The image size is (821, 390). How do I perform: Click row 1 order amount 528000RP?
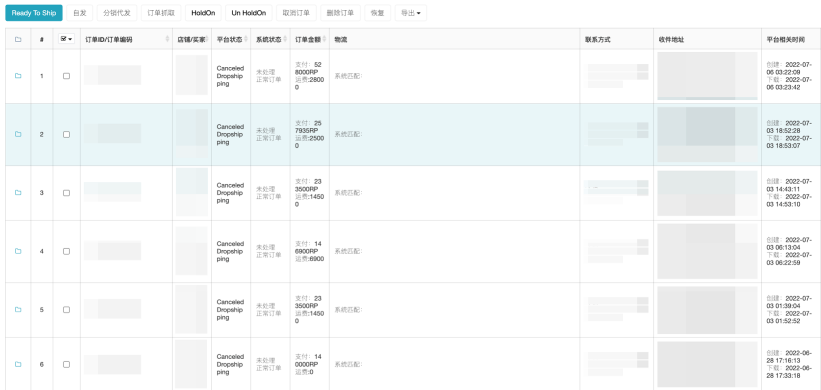(308, 69)
